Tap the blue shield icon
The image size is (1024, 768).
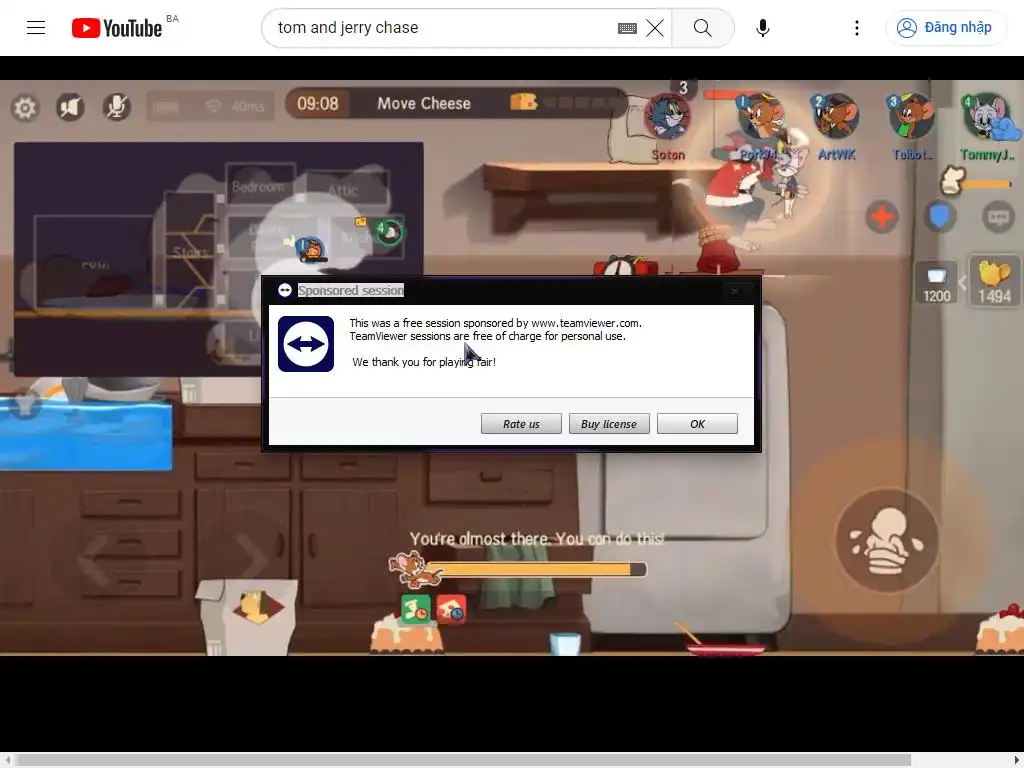point(940,217)
